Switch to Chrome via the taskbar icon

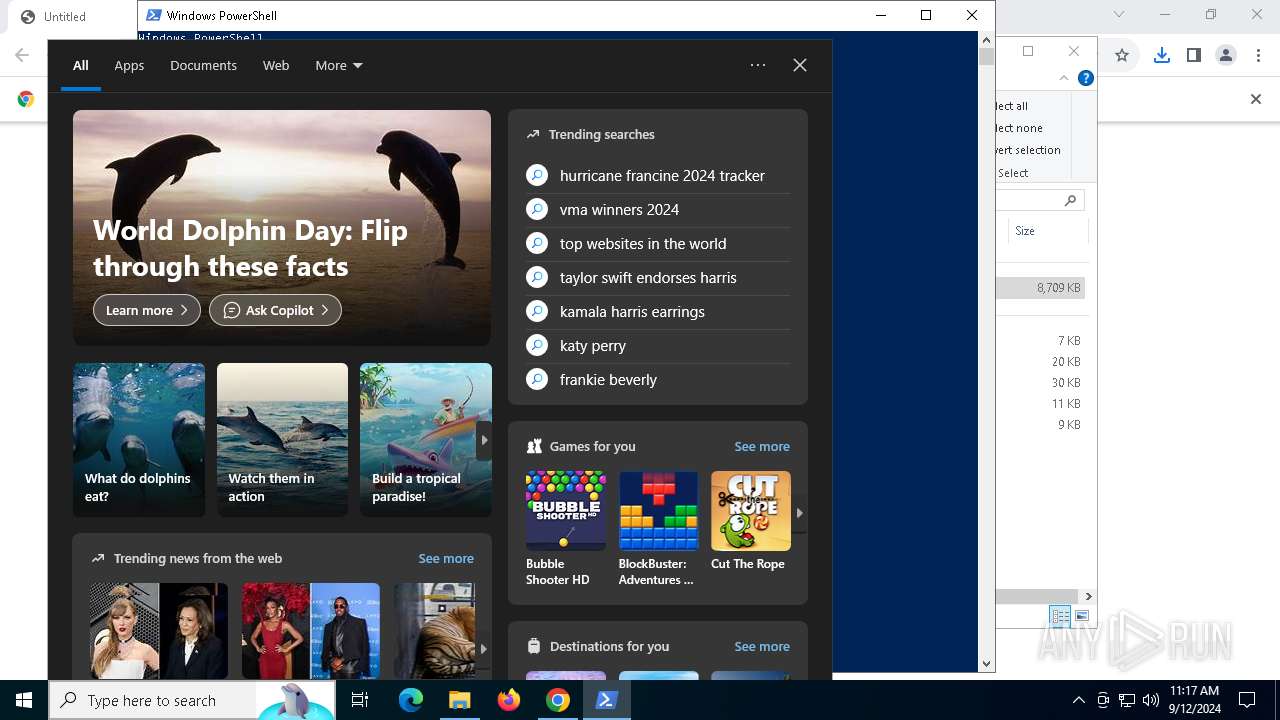(558, 700)
